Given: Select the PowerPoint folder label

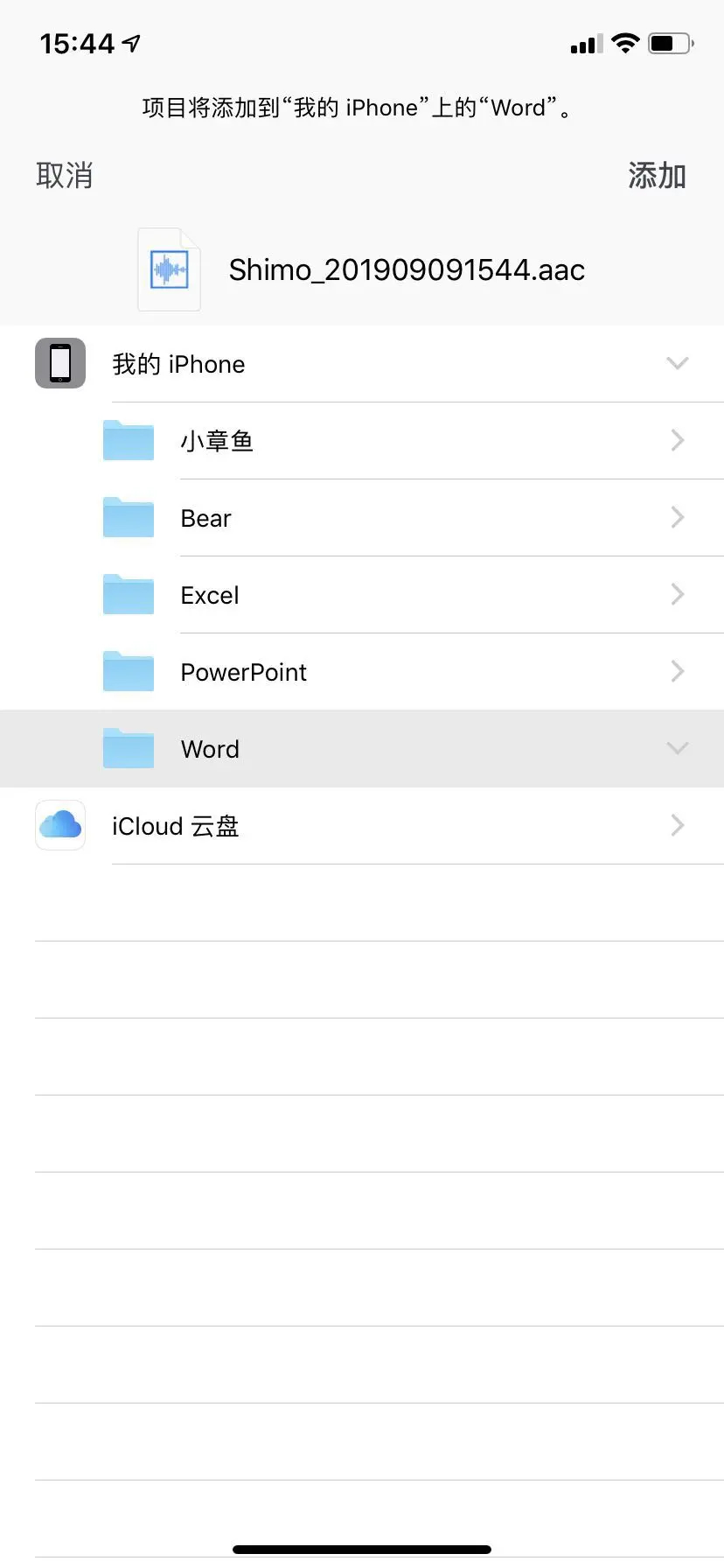Looking at the screenshot, I should pyautogui.click(x=243, y=672).
